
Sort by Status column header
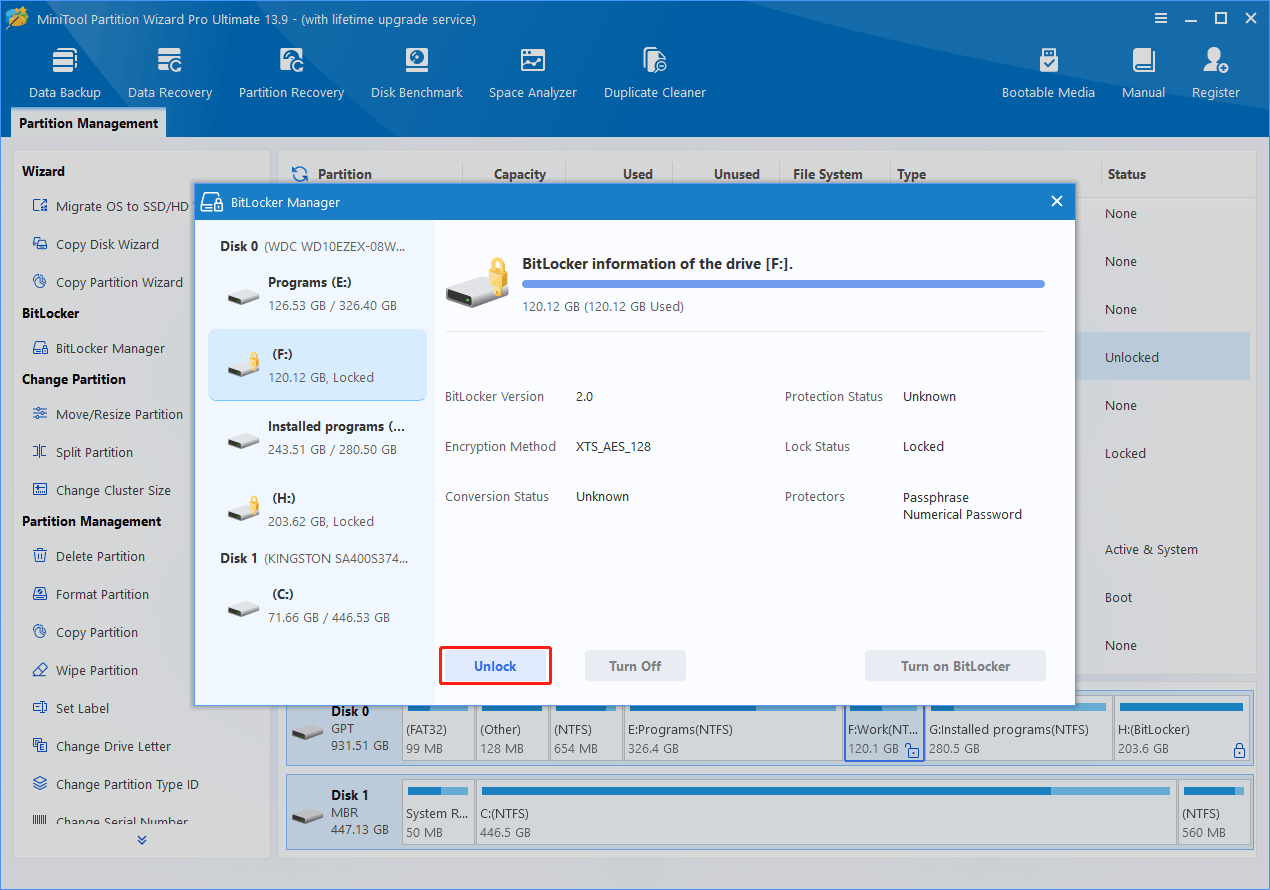(x=1126, y=174)
